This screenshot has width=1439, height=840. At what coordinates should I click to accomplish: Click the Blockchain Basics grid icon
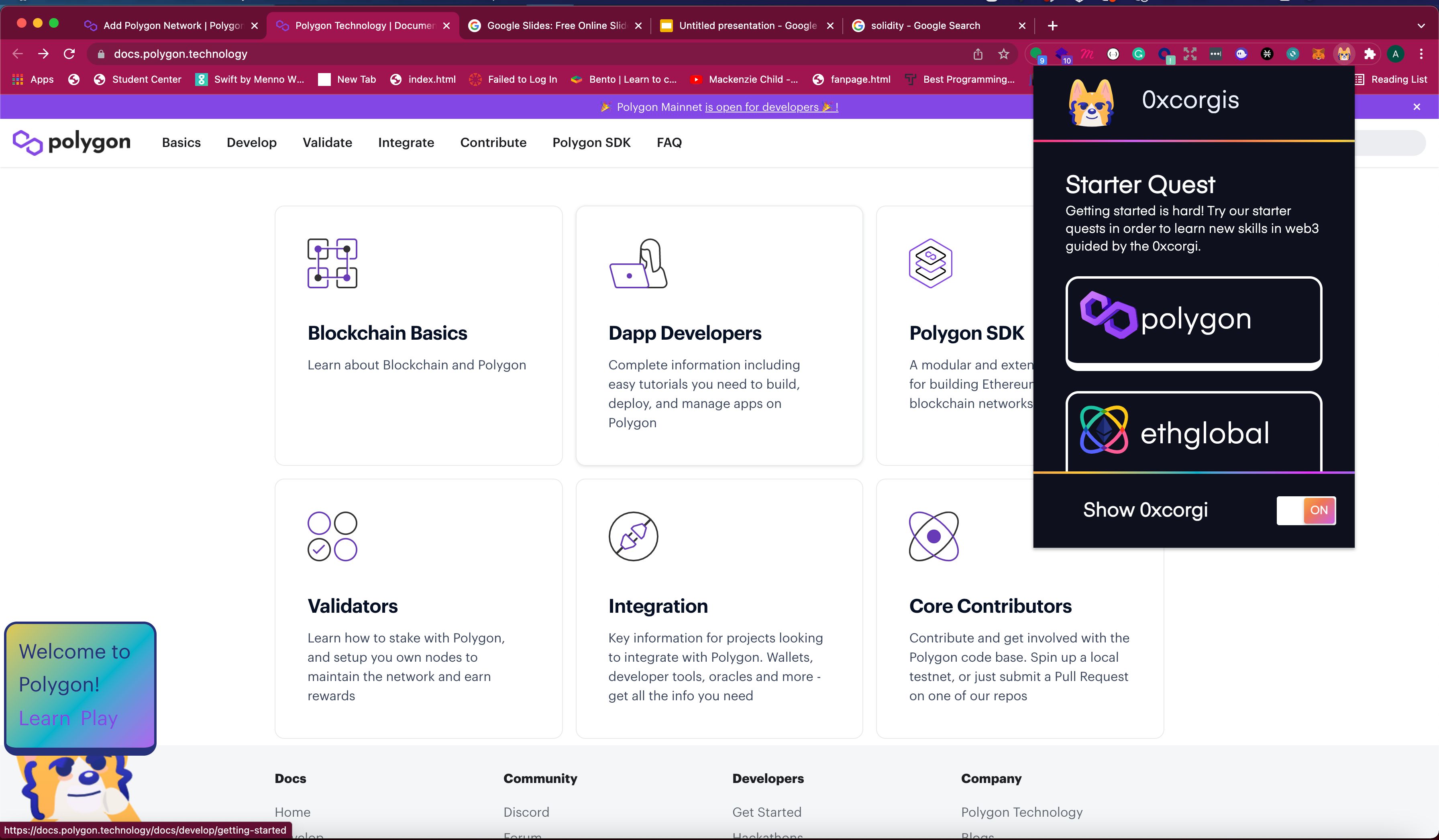tap(332, 263)
